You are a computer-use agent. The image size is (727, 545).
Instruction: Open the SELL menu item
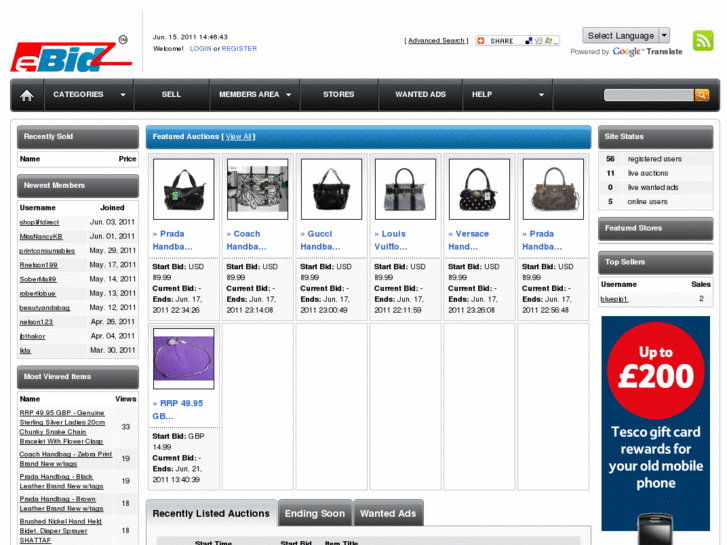tap(171, 95)
